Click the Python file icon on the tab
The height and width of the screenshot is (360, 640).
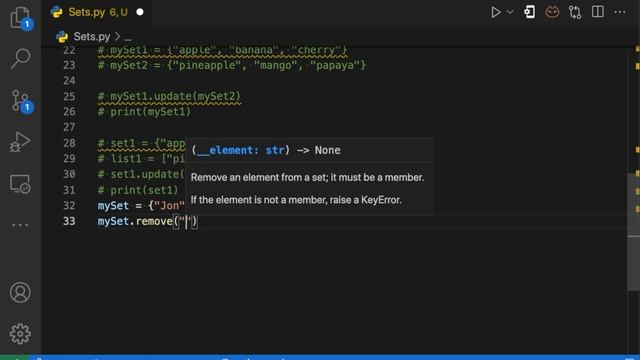coord(56,12)
